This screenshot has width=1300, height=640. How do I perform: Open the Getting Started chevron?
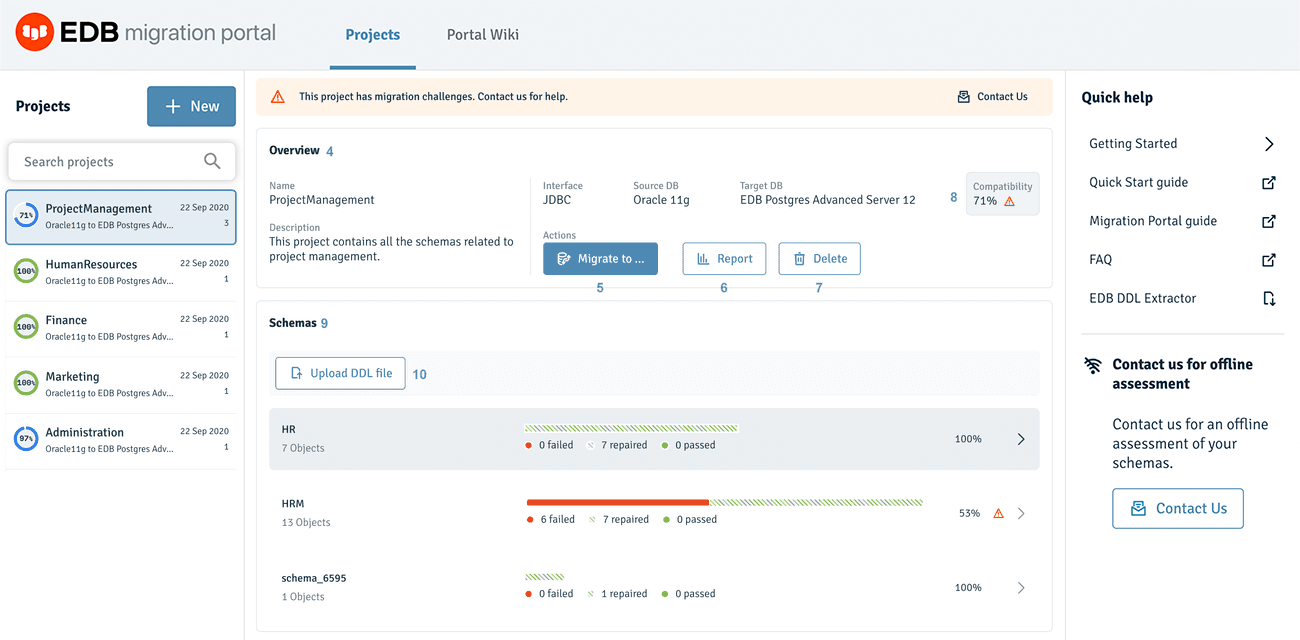pyautogui.click(x=1268, y=144)
